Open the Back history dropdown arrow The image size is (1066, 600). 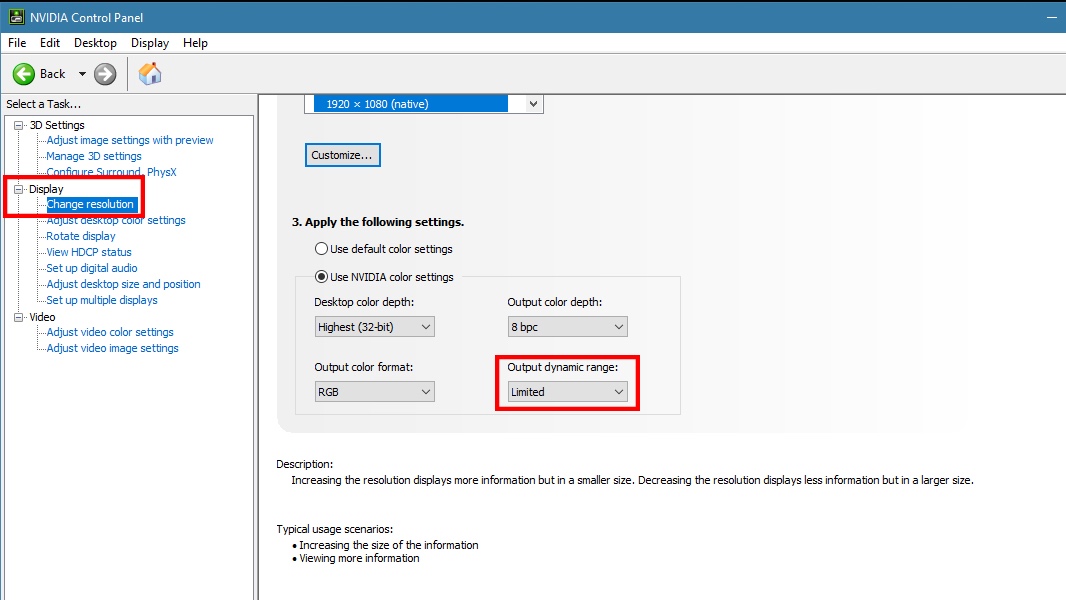tap(82, 74)
